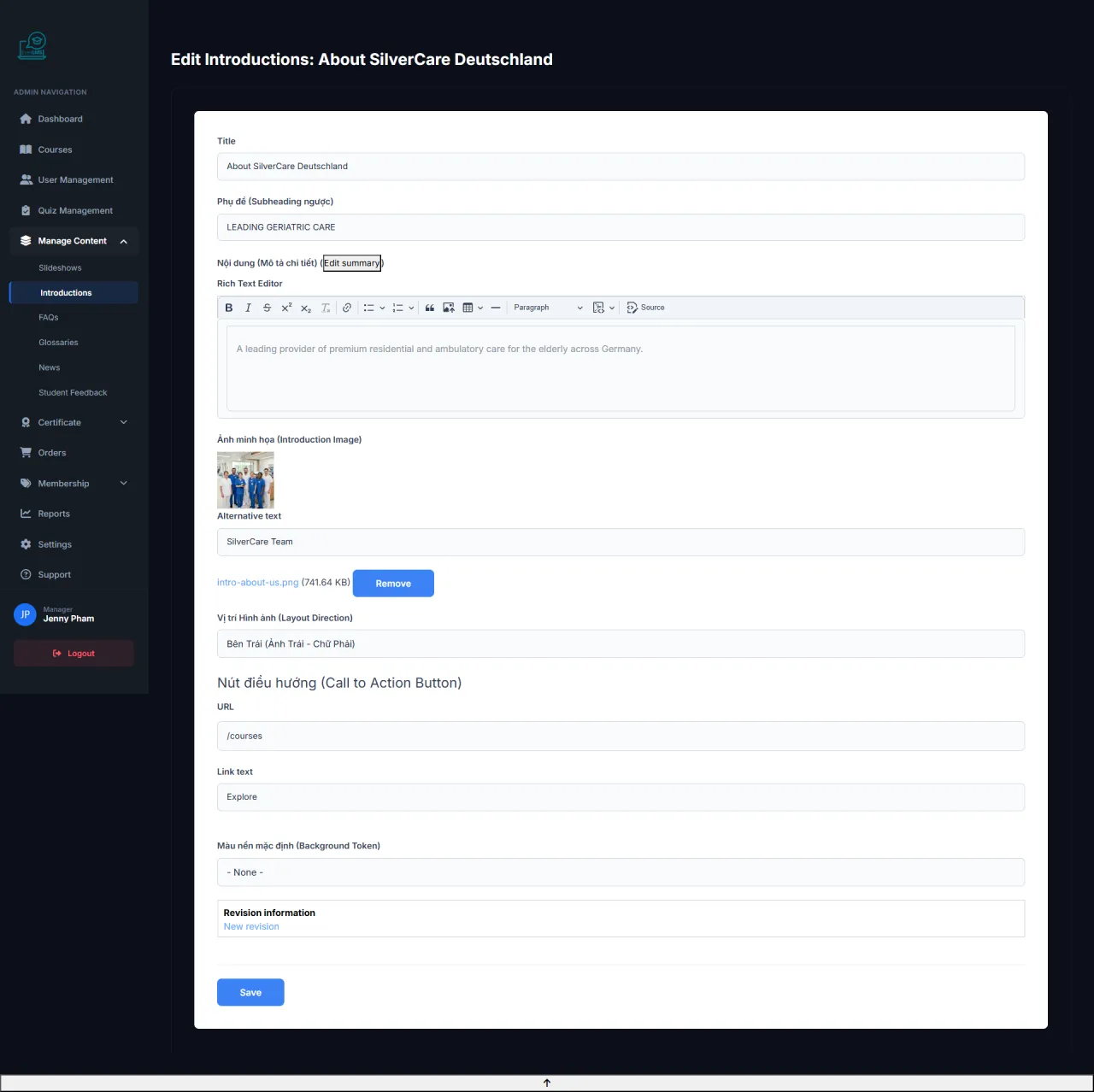This screenshot has width=1094, height=1092.
Task: Go to Quiz Management
Action: pos(74,210)
